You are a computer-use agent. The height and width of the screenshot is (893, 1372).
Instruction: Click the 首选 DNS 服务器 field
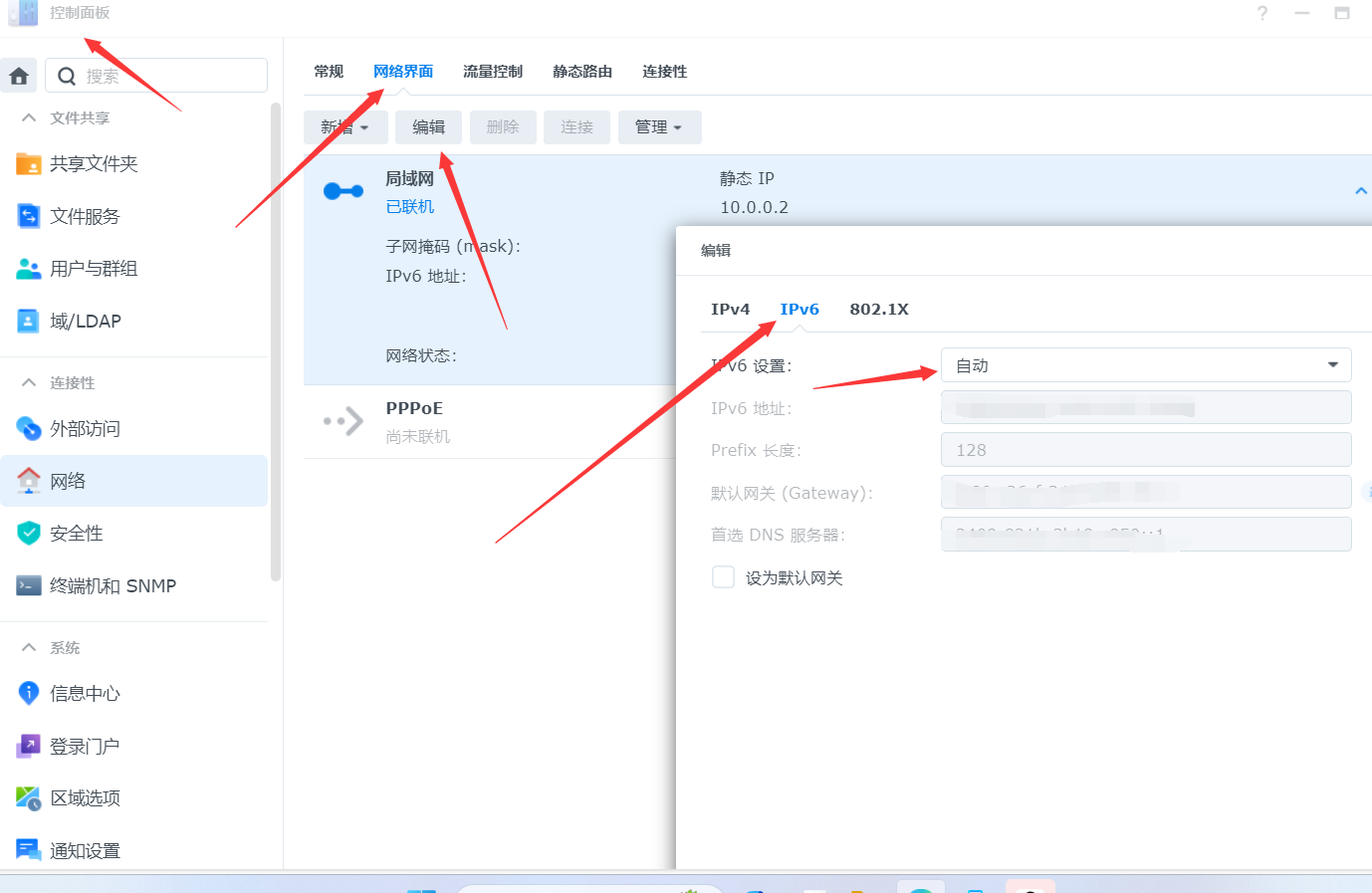1146,535
